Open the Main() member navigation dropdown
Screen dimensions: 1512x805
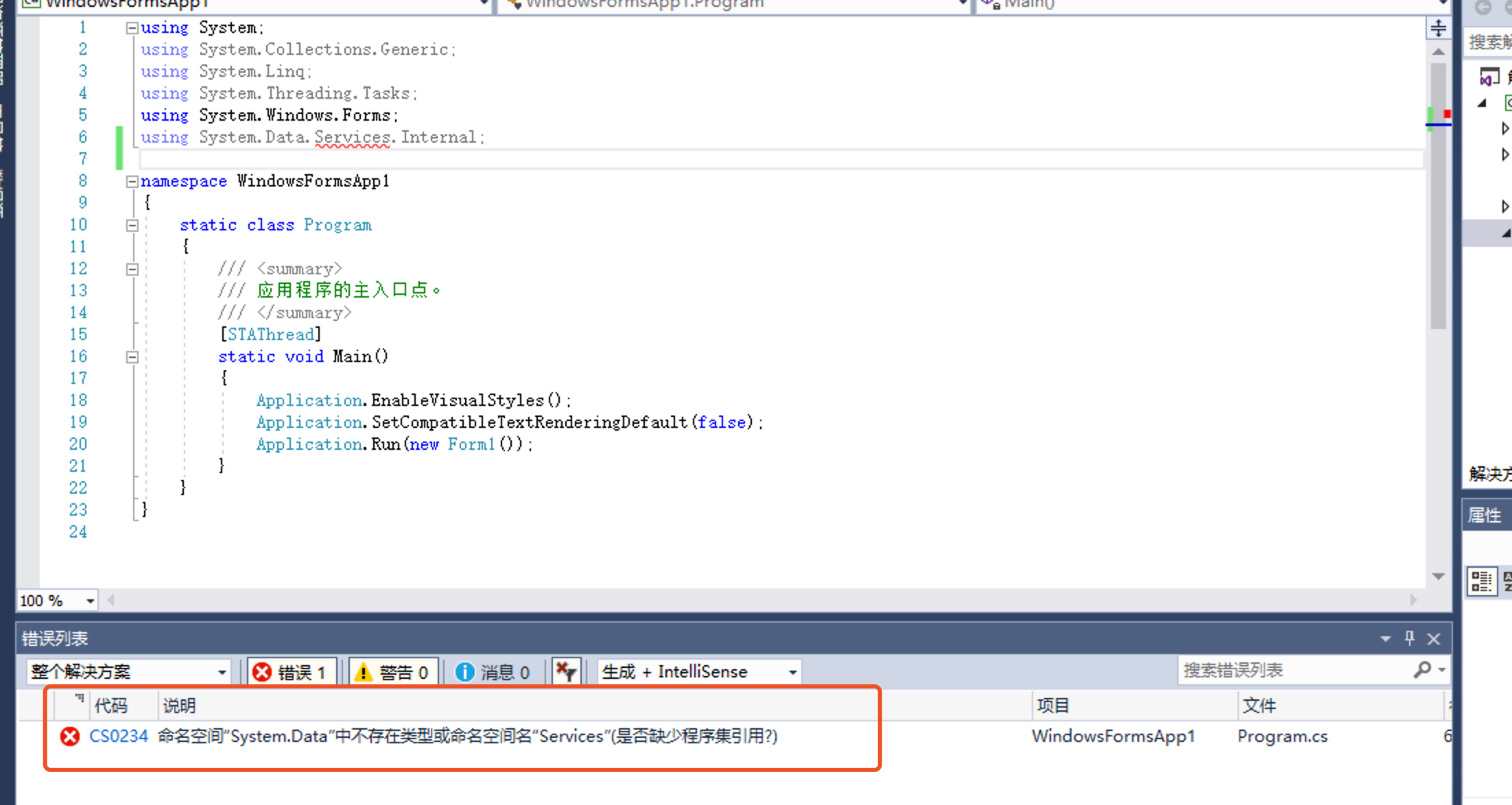1442,4
